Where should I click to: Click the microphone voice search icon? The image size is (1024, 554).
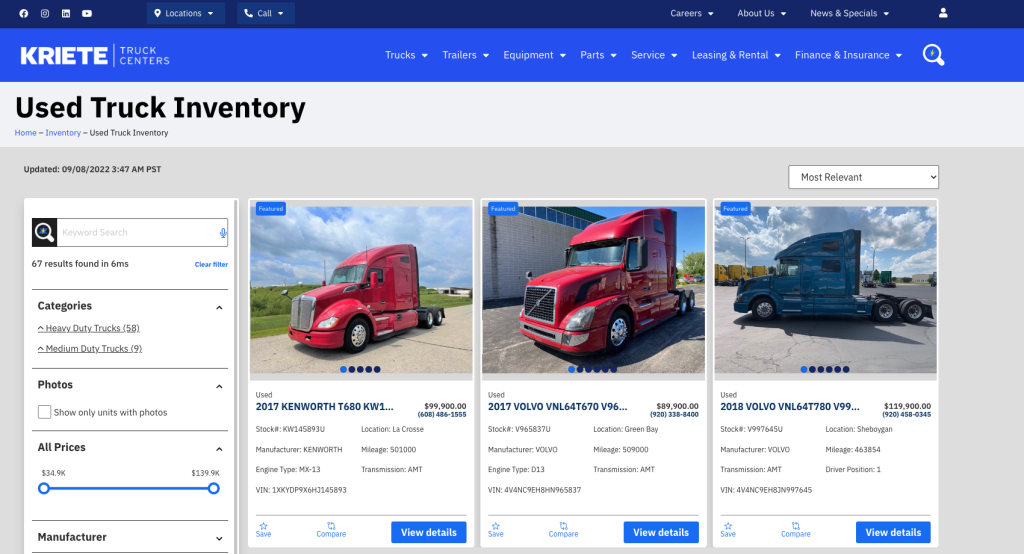click(223, 233)
